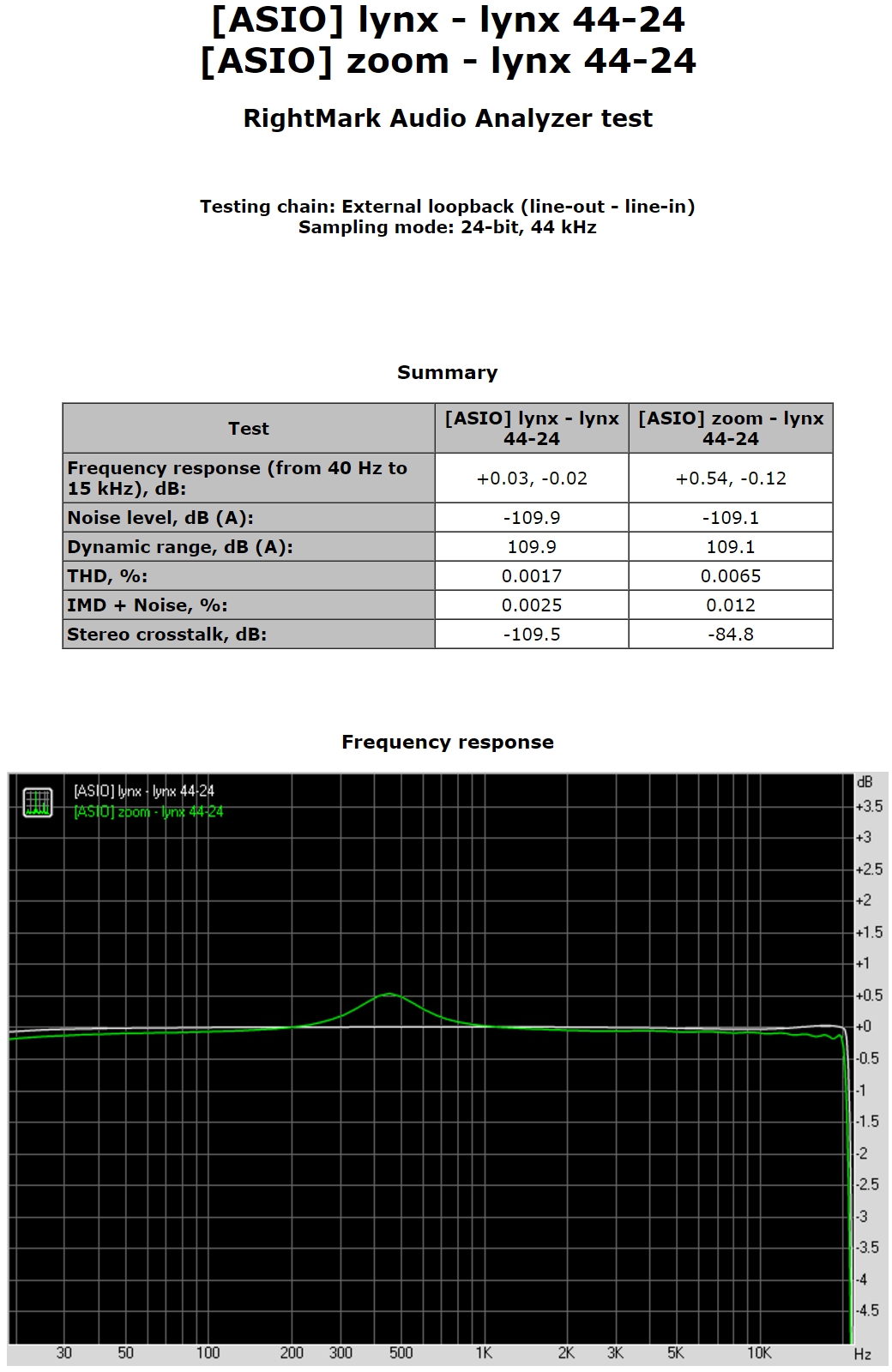Click the '-109.5' crosstalk value
The image size is (892, 1372).
532,634
